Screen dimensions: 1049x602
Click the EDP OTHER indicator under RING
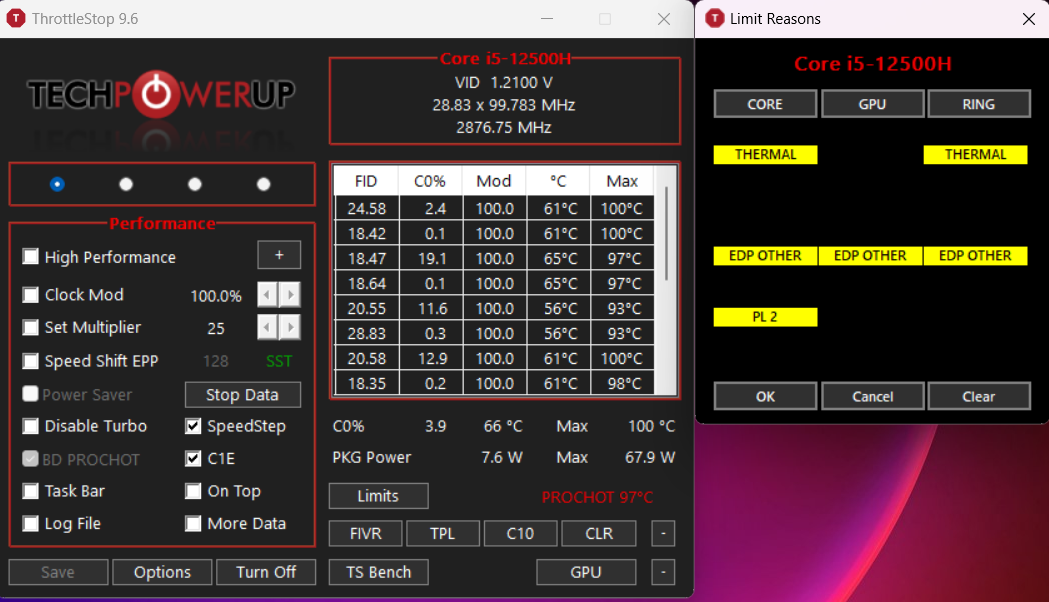pyautogui.click(x=975, y=256)
